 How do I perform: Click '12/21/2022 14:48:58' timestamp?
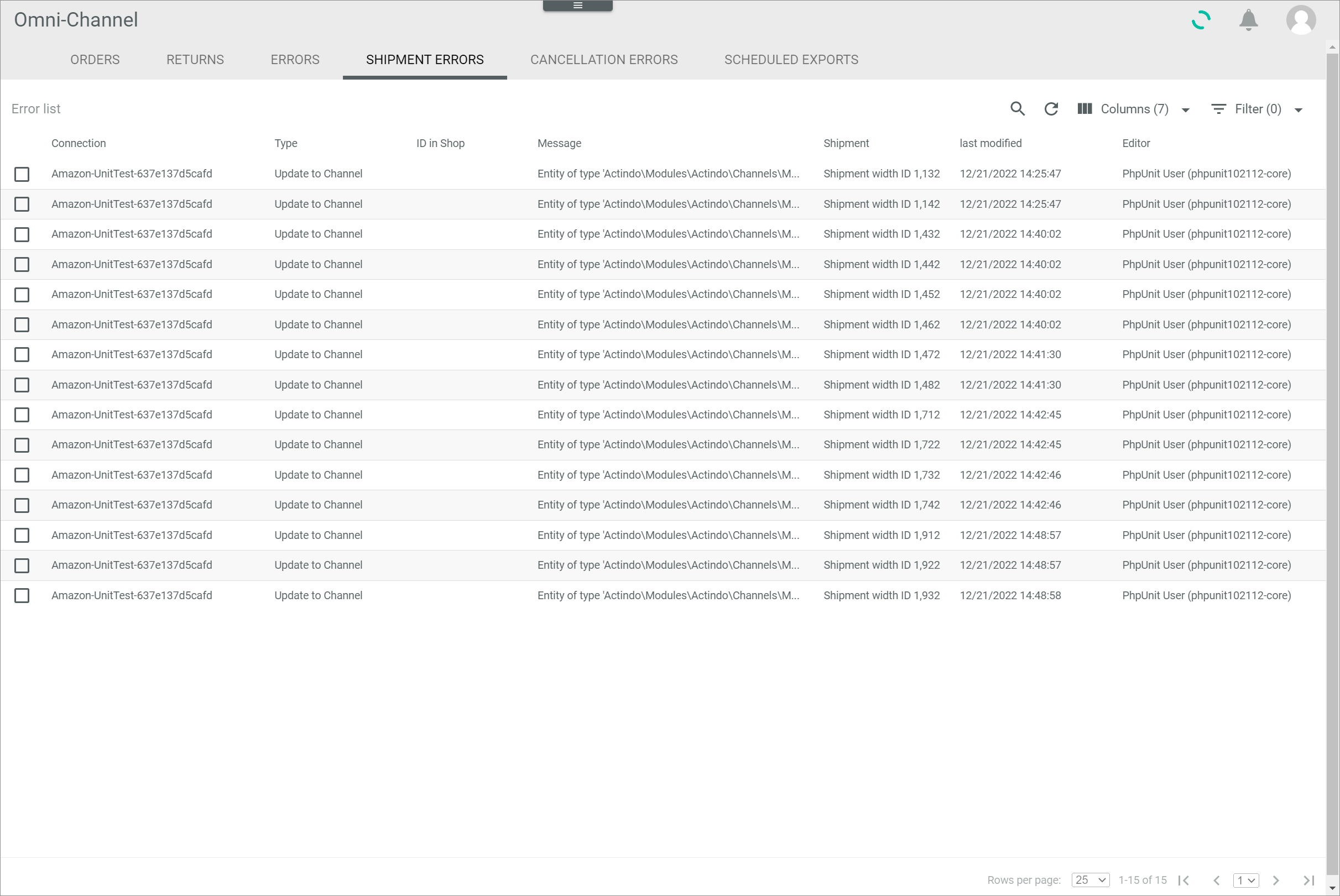[1010, 595]
